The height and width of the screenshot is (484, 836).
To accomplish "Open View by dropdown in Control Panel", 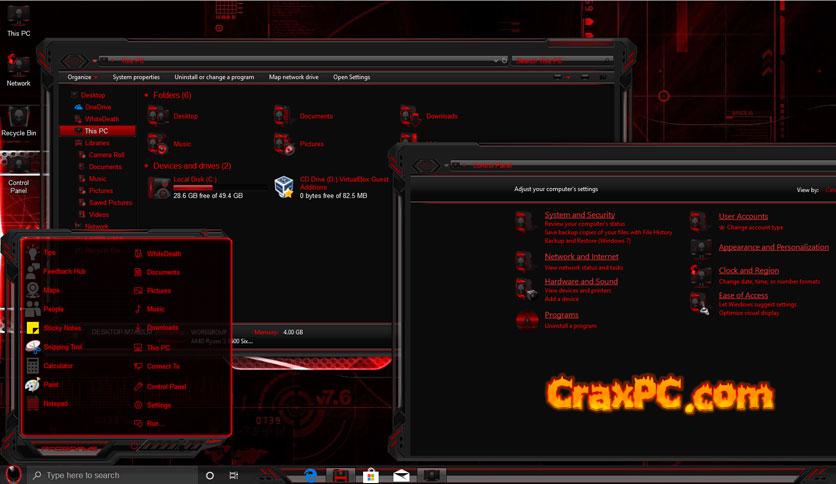I will point(830,190).
